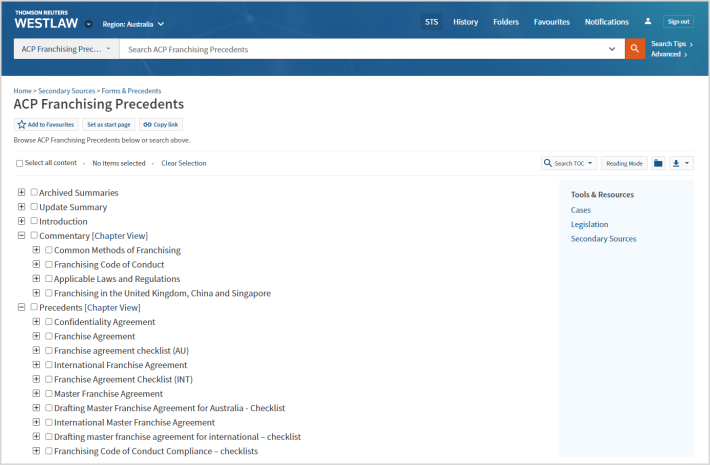Image resolution: width=710 pixels, height=465 pixels.
Task: Open the Favourites menu
Action: pos(552,22)
